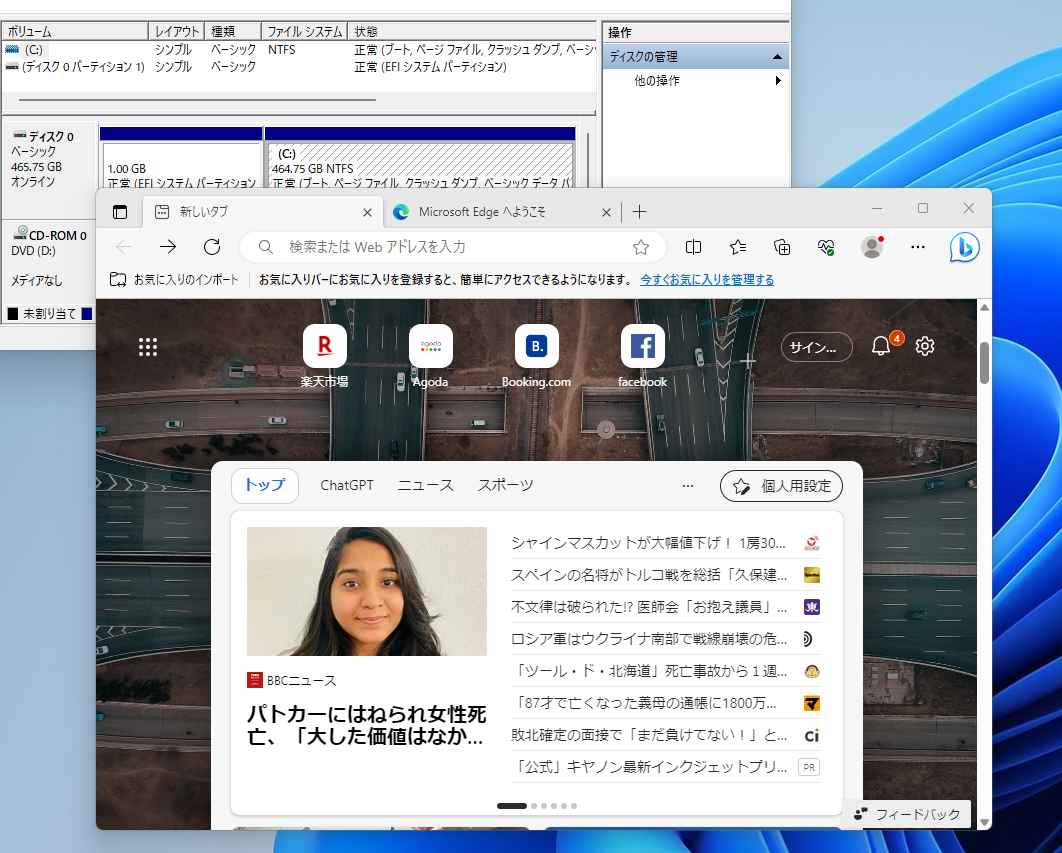Screen dimensions: 1062x853
Task: Click the 個人用設定 button
Action: coord(781,486)
